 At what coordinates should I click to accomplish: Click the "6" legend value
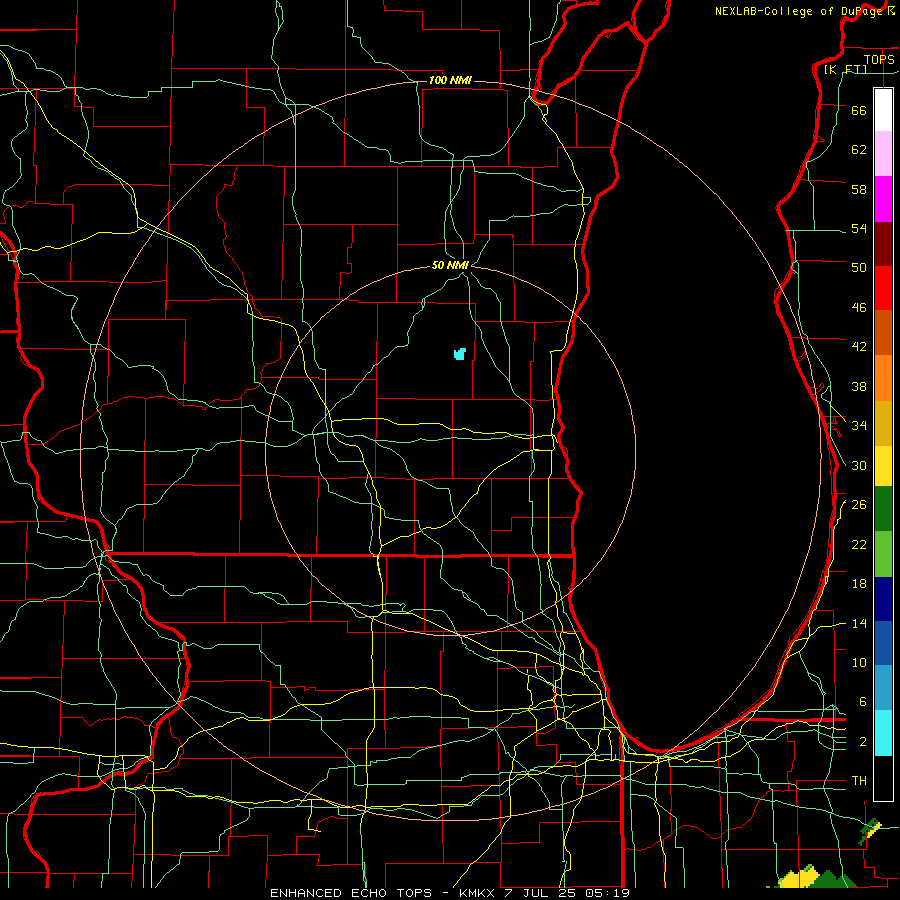[x=863, y=701]
